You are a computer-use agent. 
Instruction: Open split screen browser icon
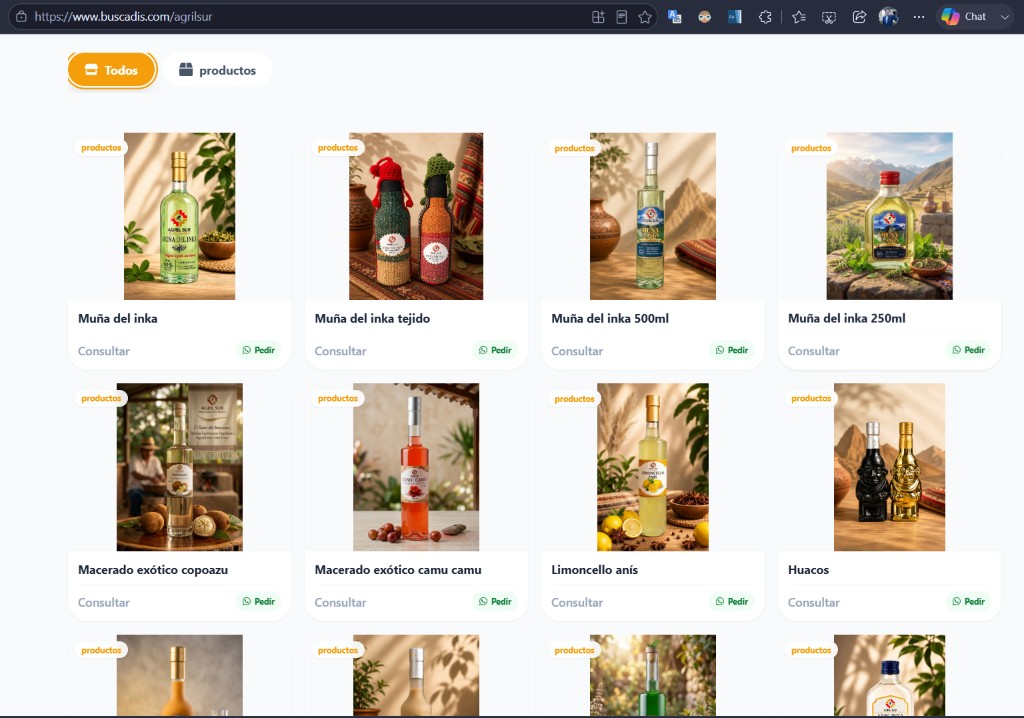[598, 17]
